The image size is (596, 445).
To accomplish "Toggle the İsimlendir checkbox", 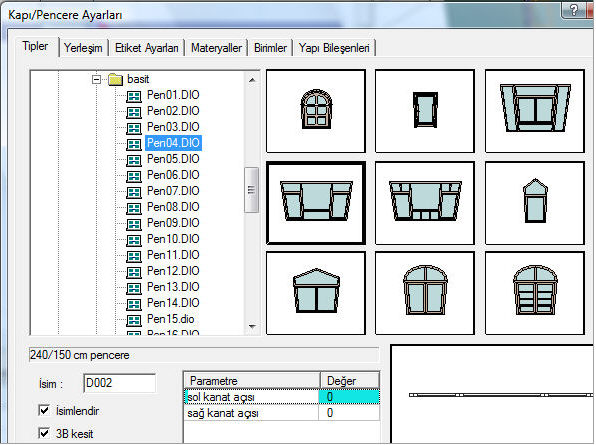I will (44, 410).
